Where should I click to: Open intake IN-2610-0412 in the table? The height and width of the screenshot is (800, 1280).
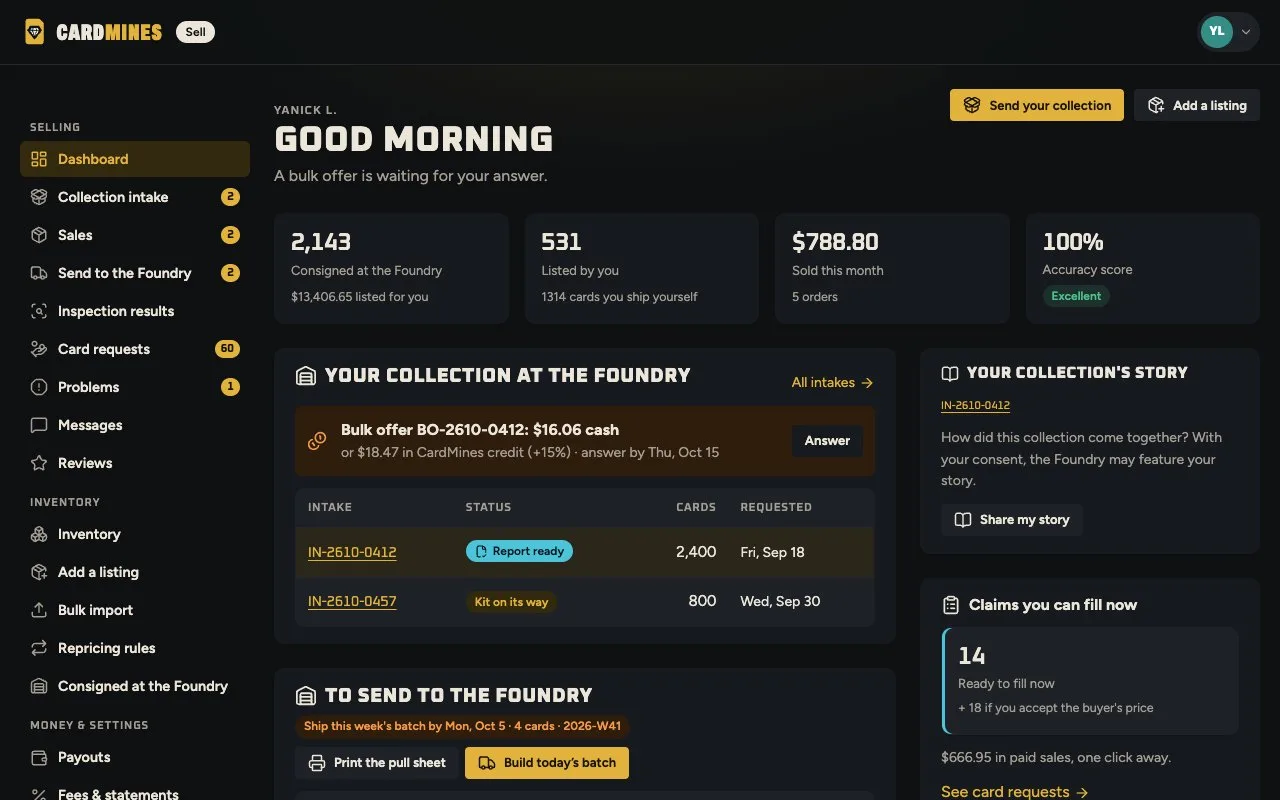pos(352,552)
